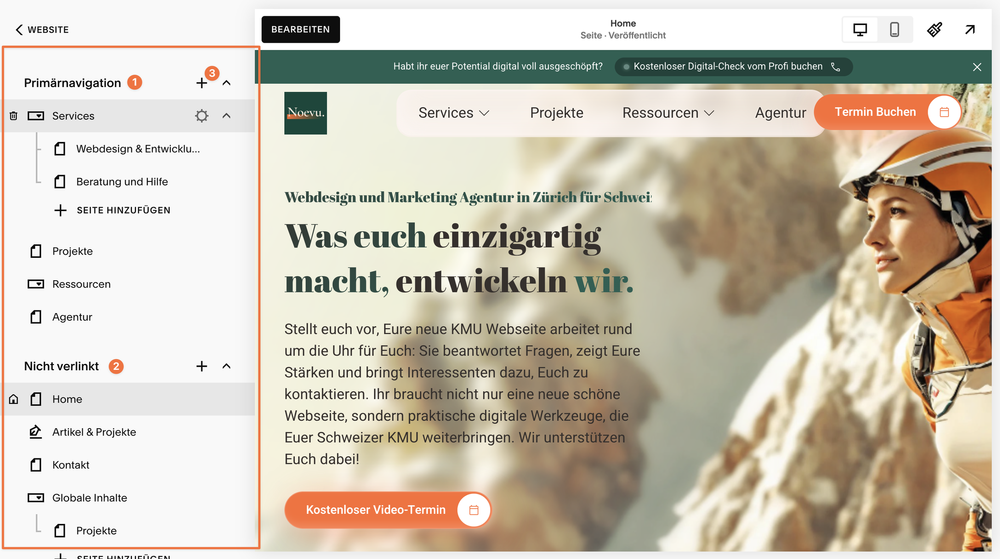Select the Services folder row
The image size is (1000, 559).
130,116
